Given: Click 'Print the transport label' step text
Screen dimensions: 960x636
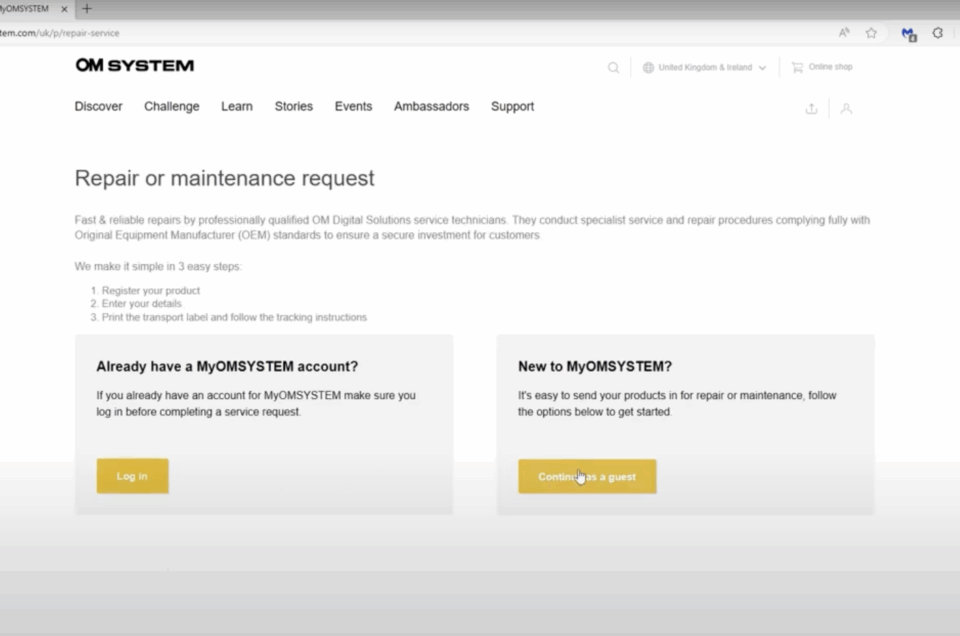Looking at the screenshot, I should point(234,317).
